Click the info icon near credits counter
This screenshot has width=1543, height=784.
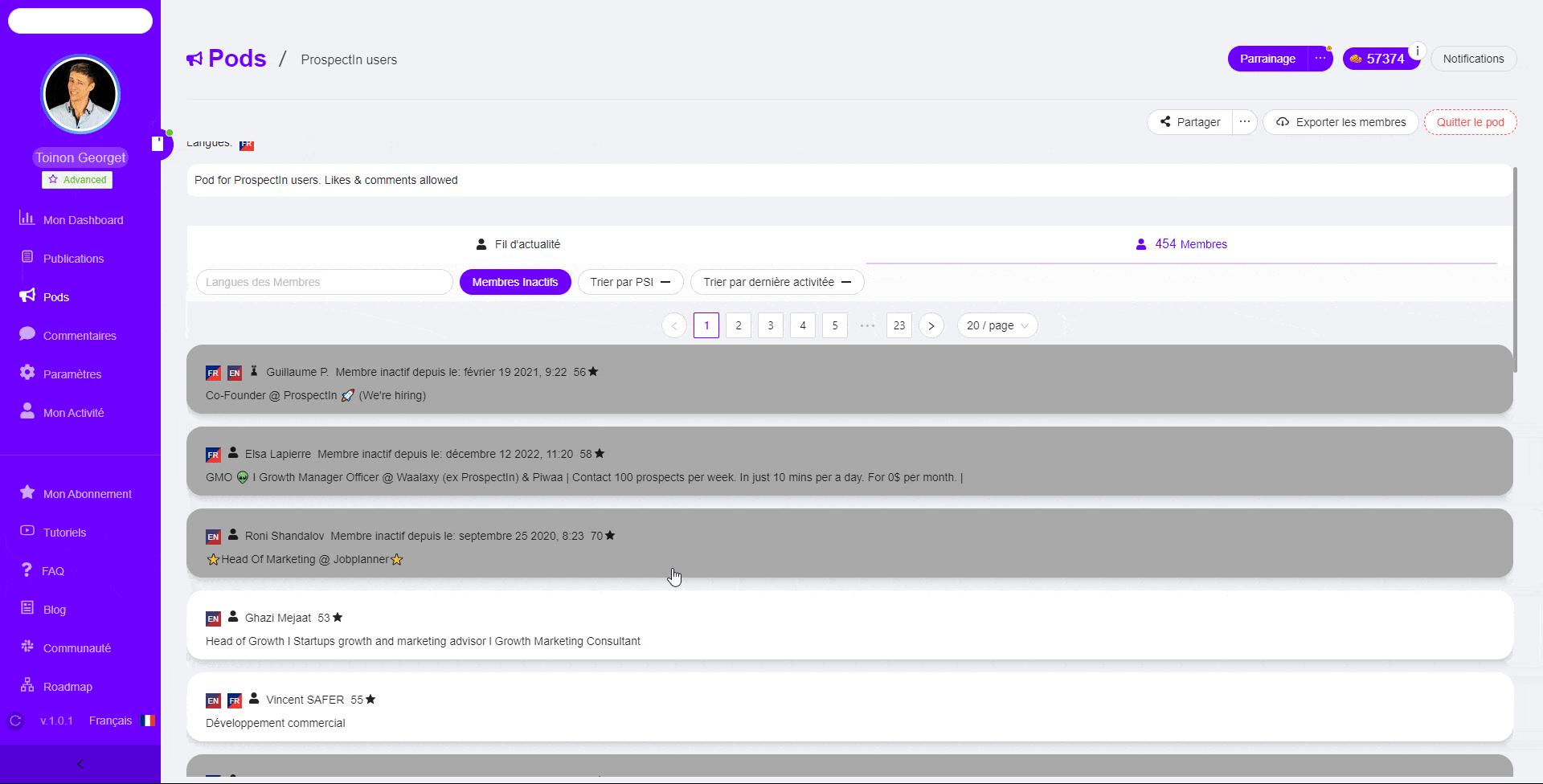[x=1417, y=51]
